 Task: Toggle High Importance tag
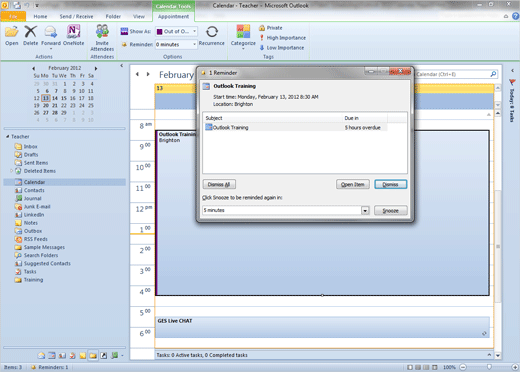coord(283,38)
